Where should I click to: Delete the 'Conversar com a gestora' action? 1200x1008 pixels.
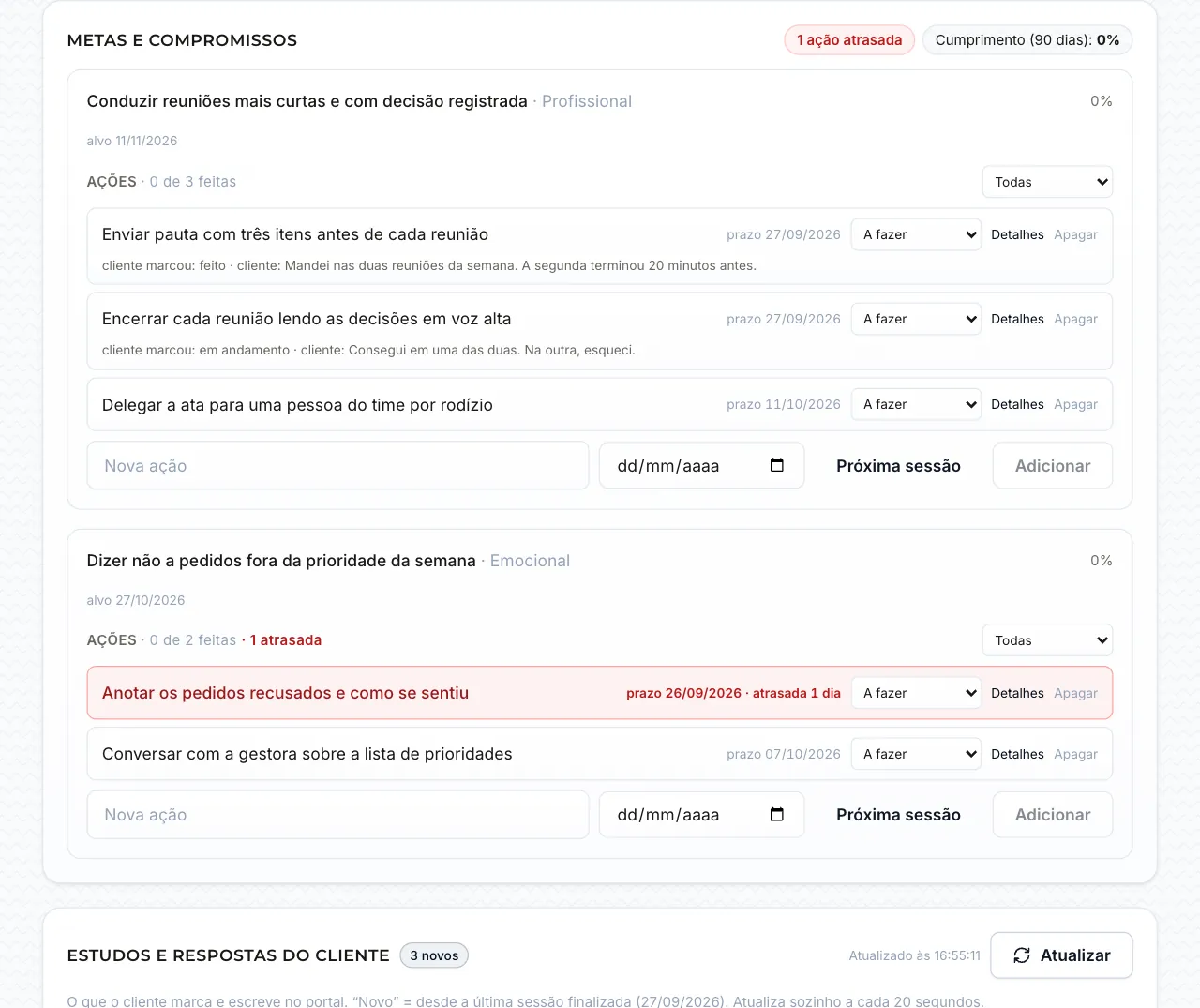pos(1075,754)
